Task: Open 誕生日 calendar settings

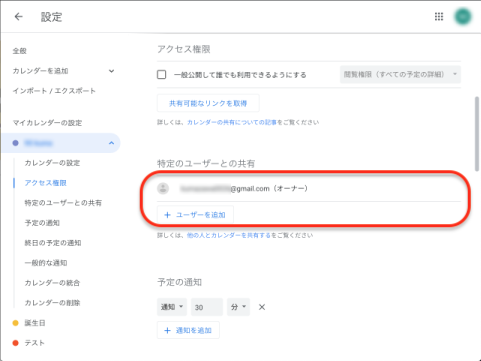Action: pyautogui.click(x=35, y=323)
